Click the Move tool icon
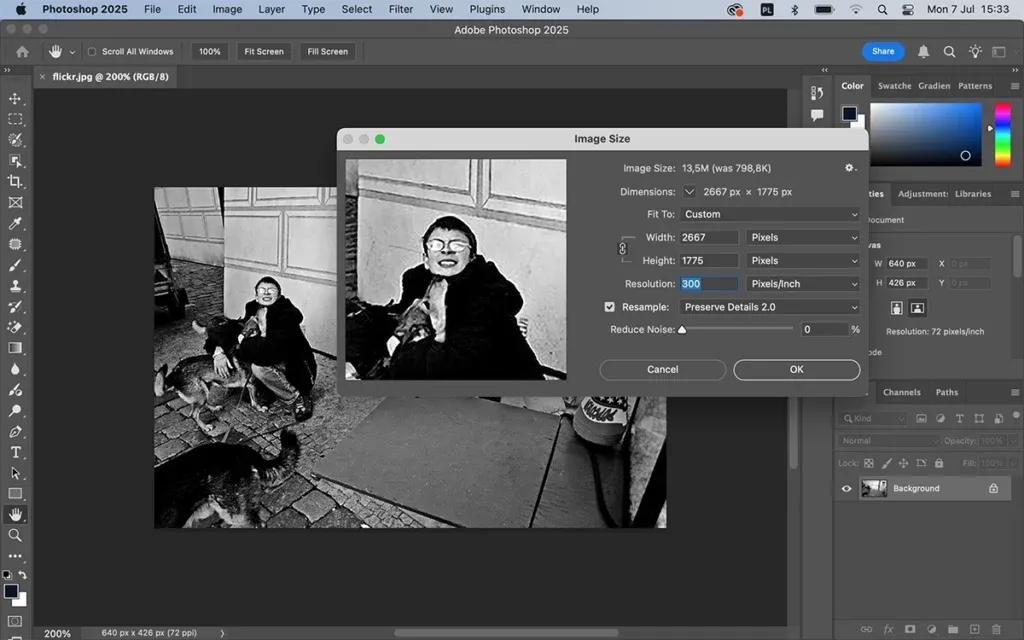The height and width of the screenshot is (640, 1024). pyautogui.click(x=15, y=98)
